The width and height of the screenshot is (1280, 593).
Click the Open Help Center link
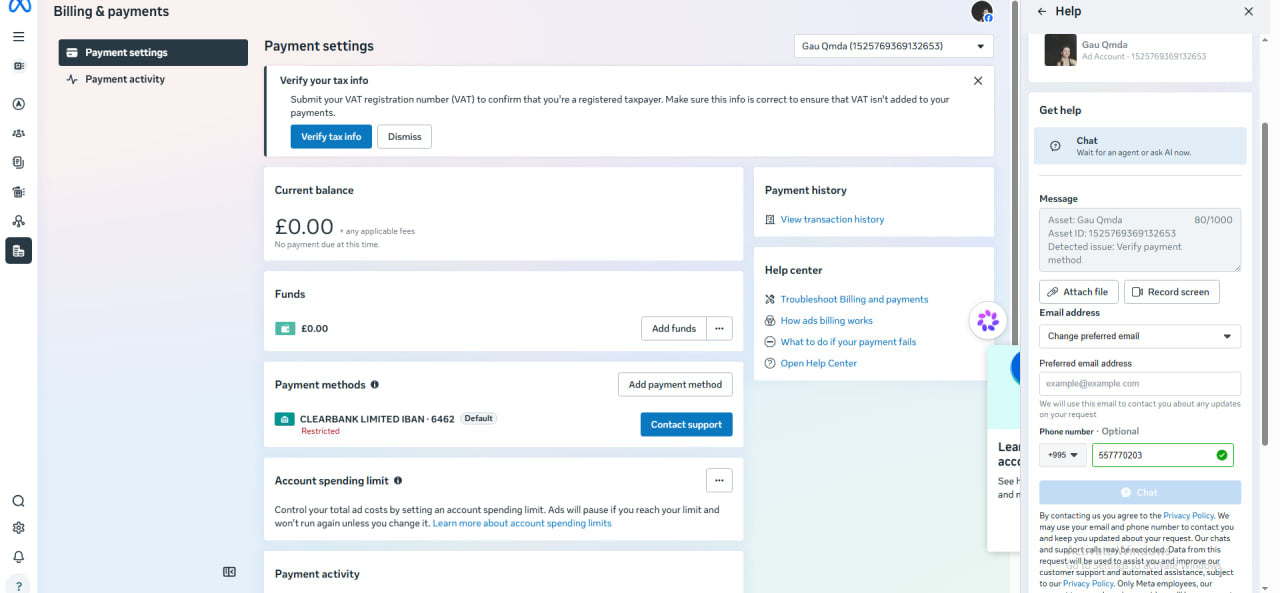tap(818, 363)
